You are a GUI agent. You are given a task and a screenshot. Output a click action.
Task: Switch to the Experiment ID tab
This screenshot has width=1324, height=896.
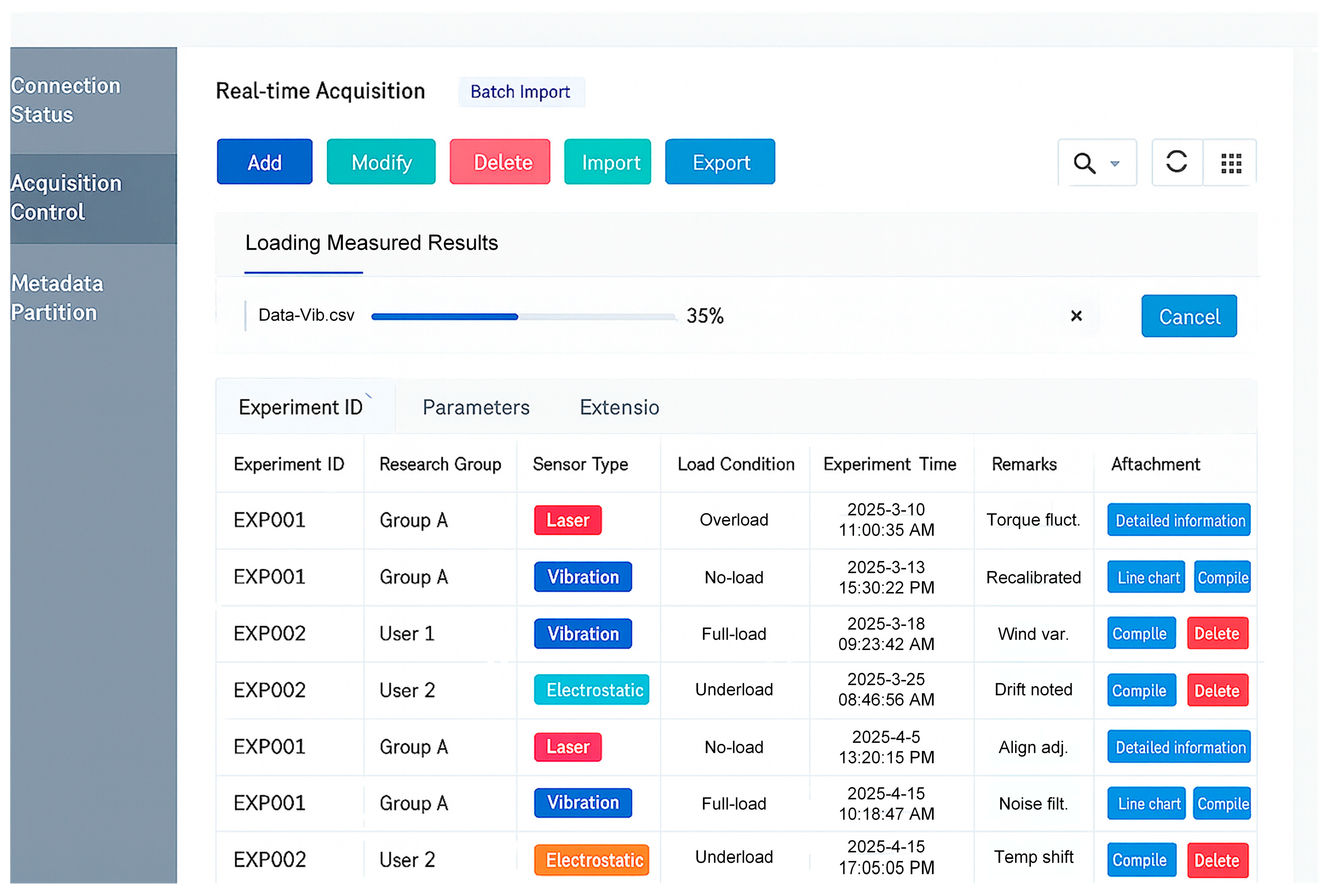coord(305,407)
